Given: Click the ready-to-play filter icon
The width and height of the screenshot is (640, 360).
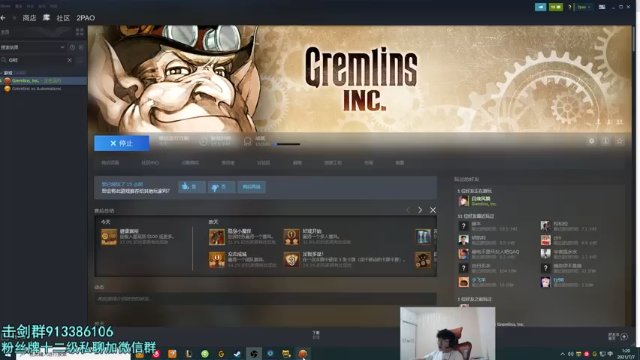Looking at the screenshot, I should point(81,47).
